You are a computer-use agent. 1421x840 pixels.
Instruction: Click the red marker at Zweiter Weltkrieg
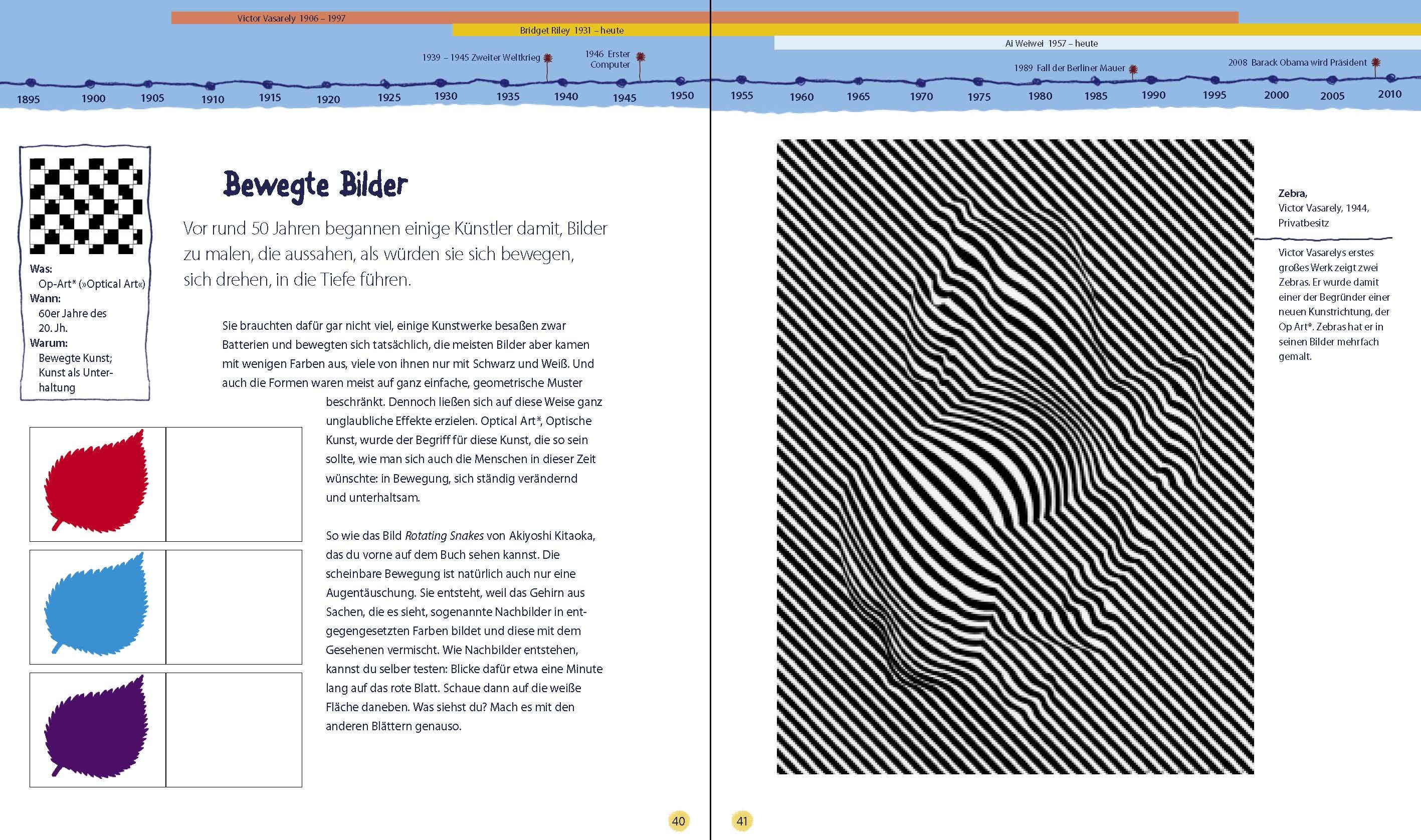pos(547,58)
